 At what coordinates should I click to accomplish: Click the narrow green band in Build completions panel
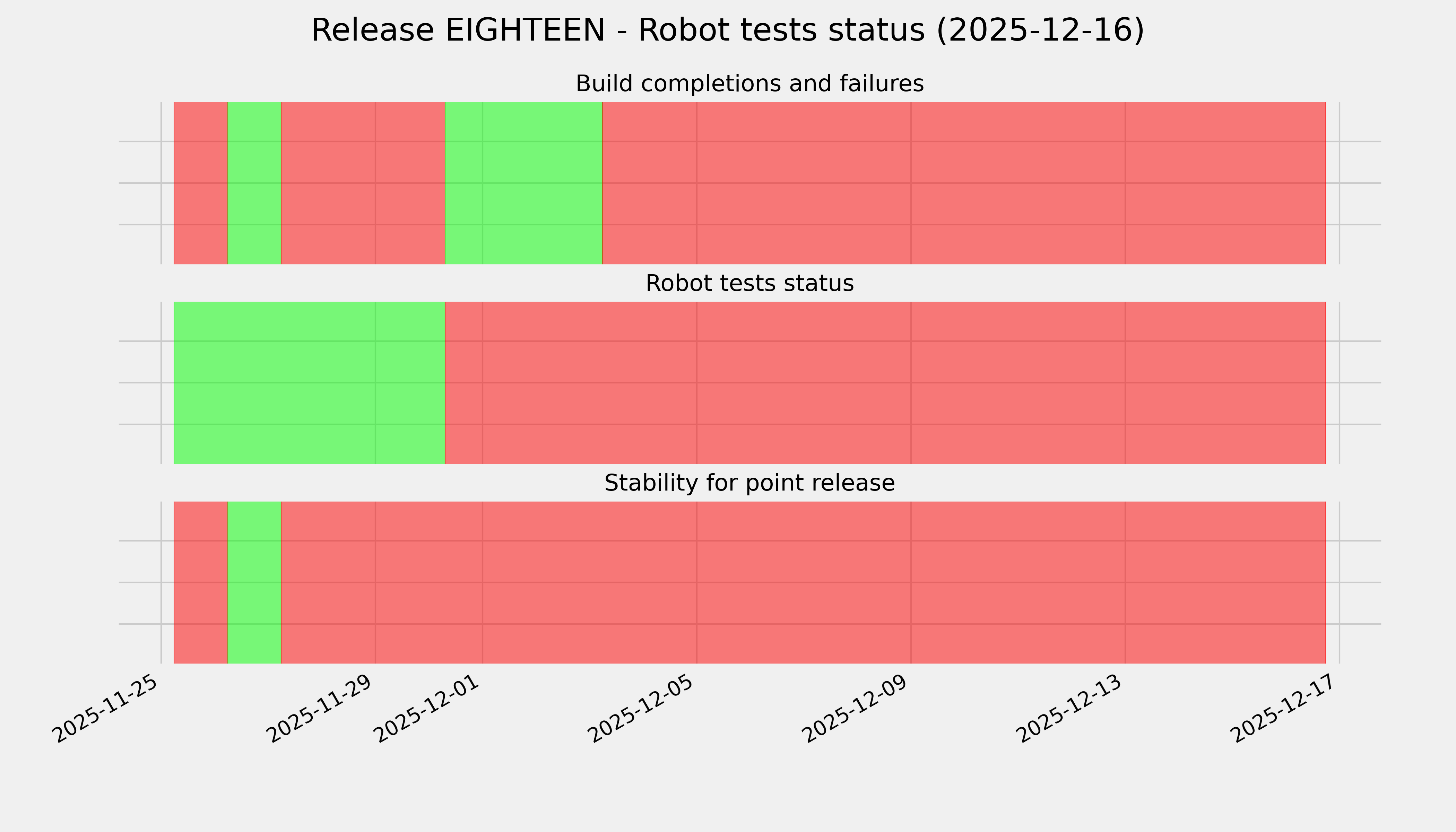point(254,183)
